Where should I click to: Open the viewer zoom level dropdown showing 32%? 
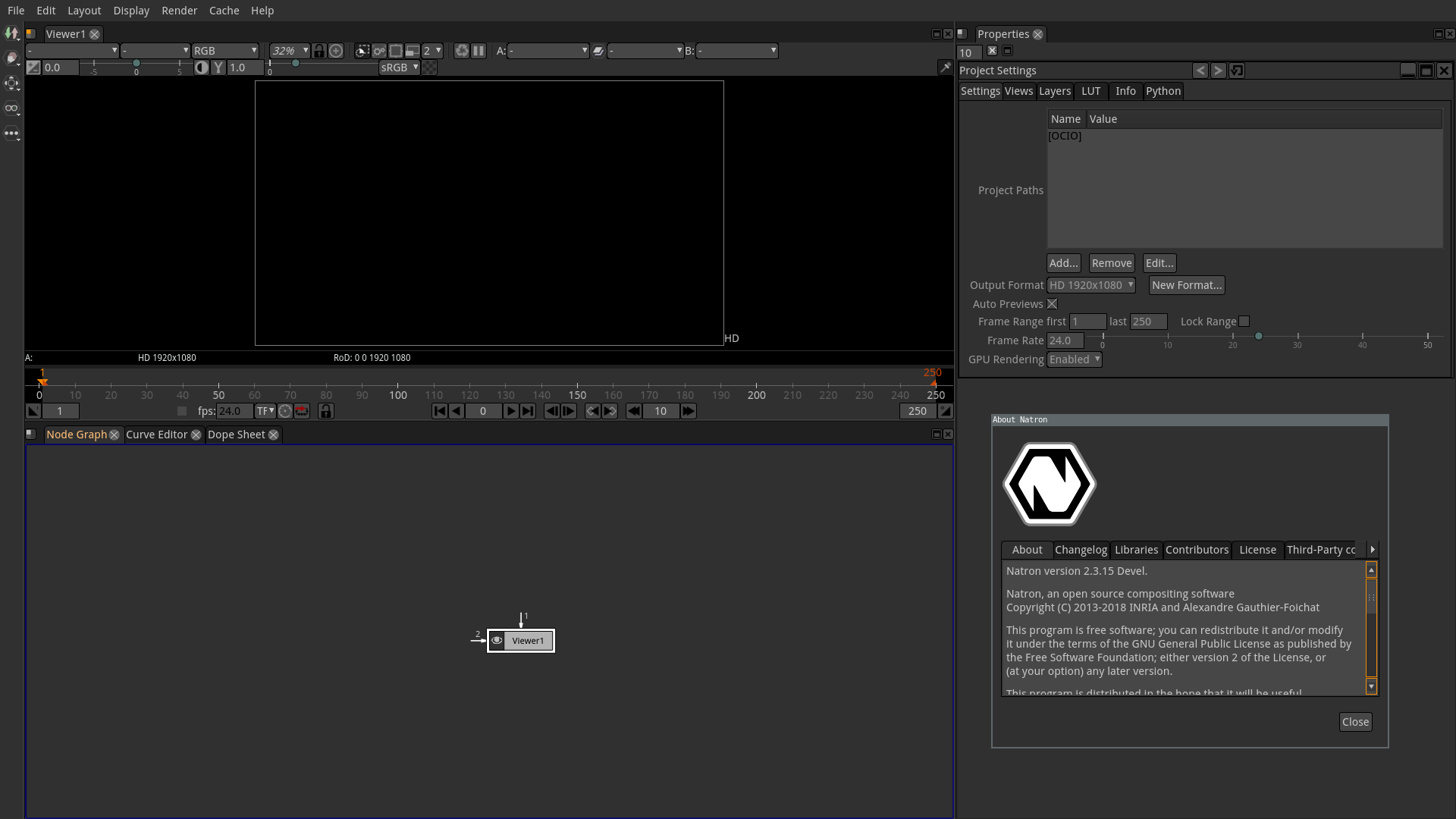pos(290,51)
